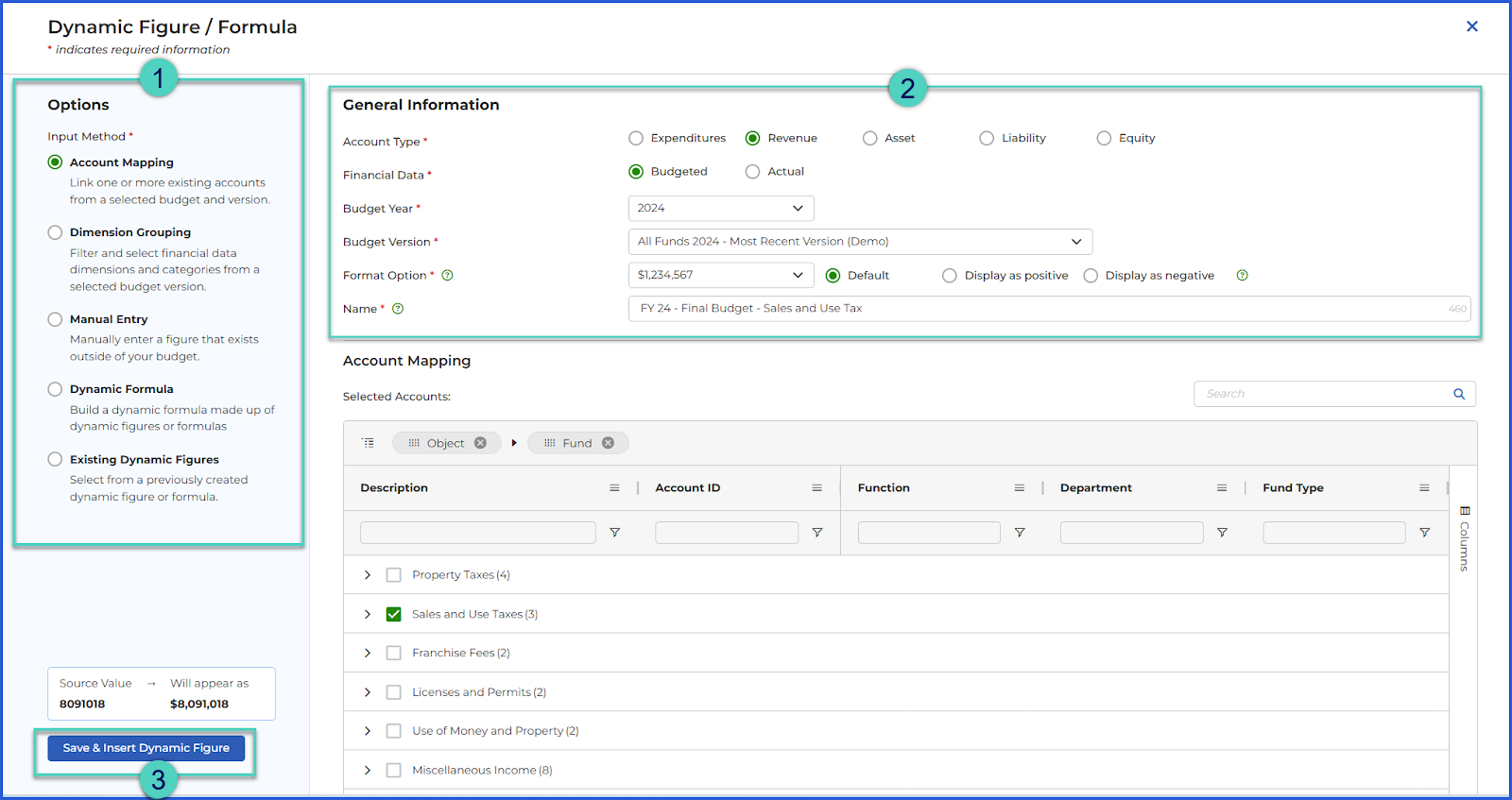The width and height of the screenshot is (1512, 800).
Task: Expand the Sales and Use Taxes group
Action: pos(368,614)
